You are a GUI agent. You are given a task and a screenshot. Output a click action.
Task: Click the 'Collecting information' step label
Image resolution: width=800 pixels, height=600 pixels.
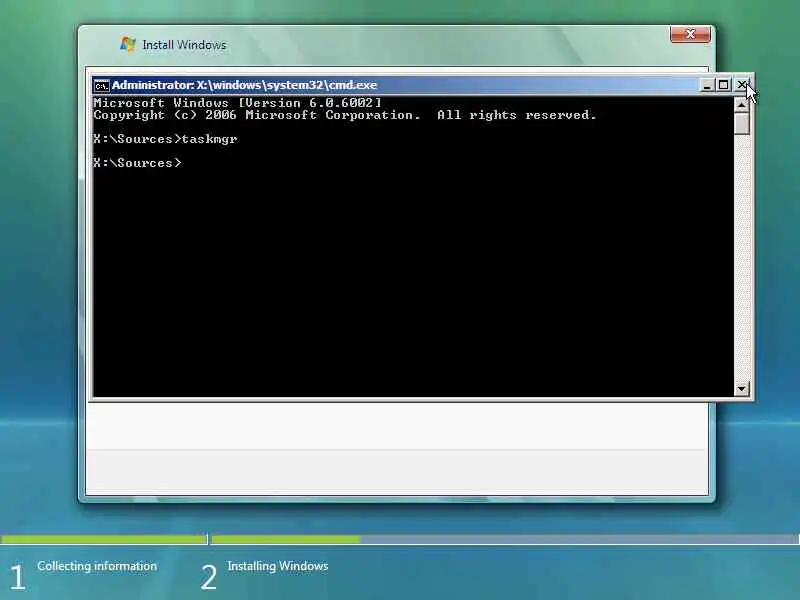pyautogui.click(x=97, y=566)
